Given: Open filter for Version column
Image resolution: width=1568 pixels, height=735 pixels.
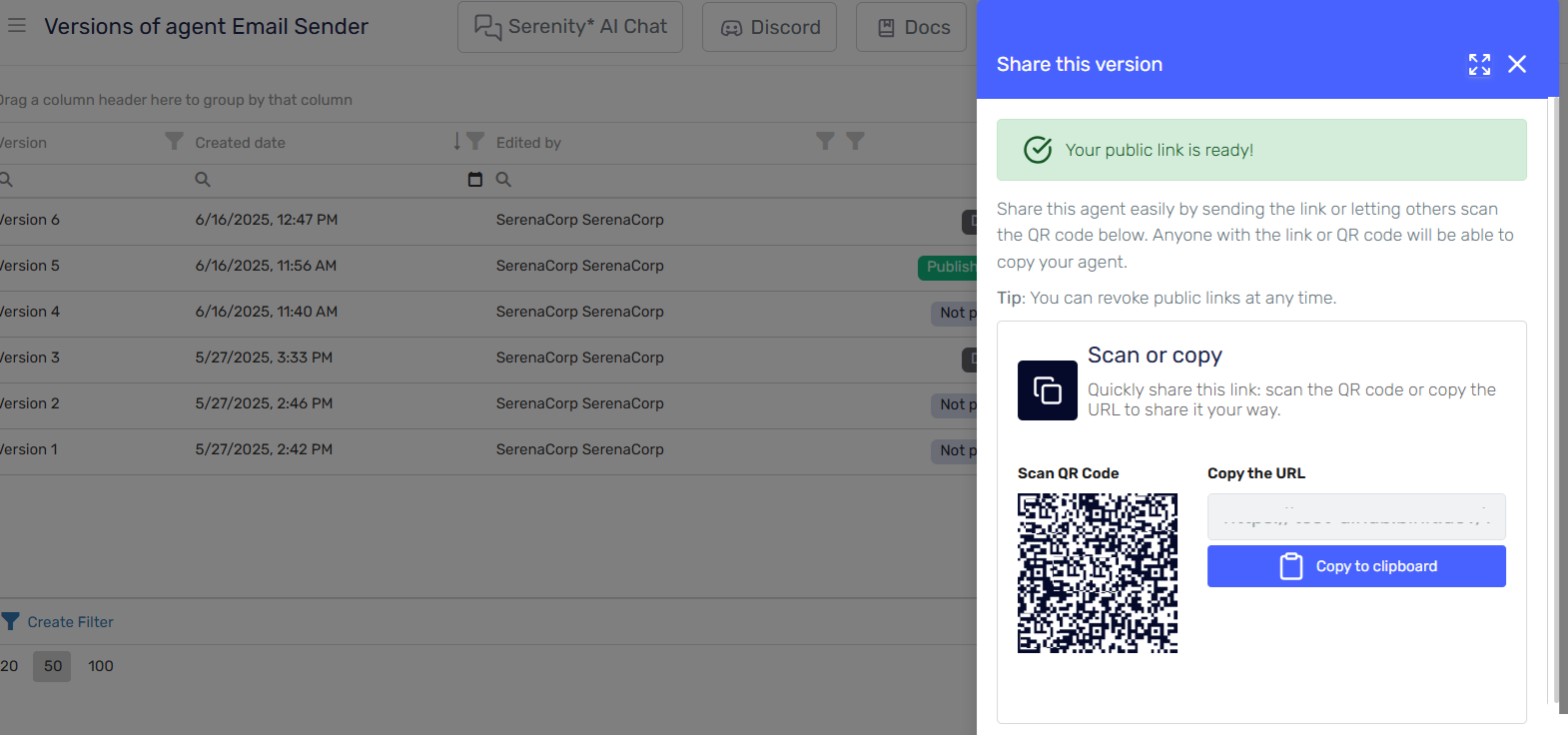Looking at the screenshot, I should click(x=174, y=142).
